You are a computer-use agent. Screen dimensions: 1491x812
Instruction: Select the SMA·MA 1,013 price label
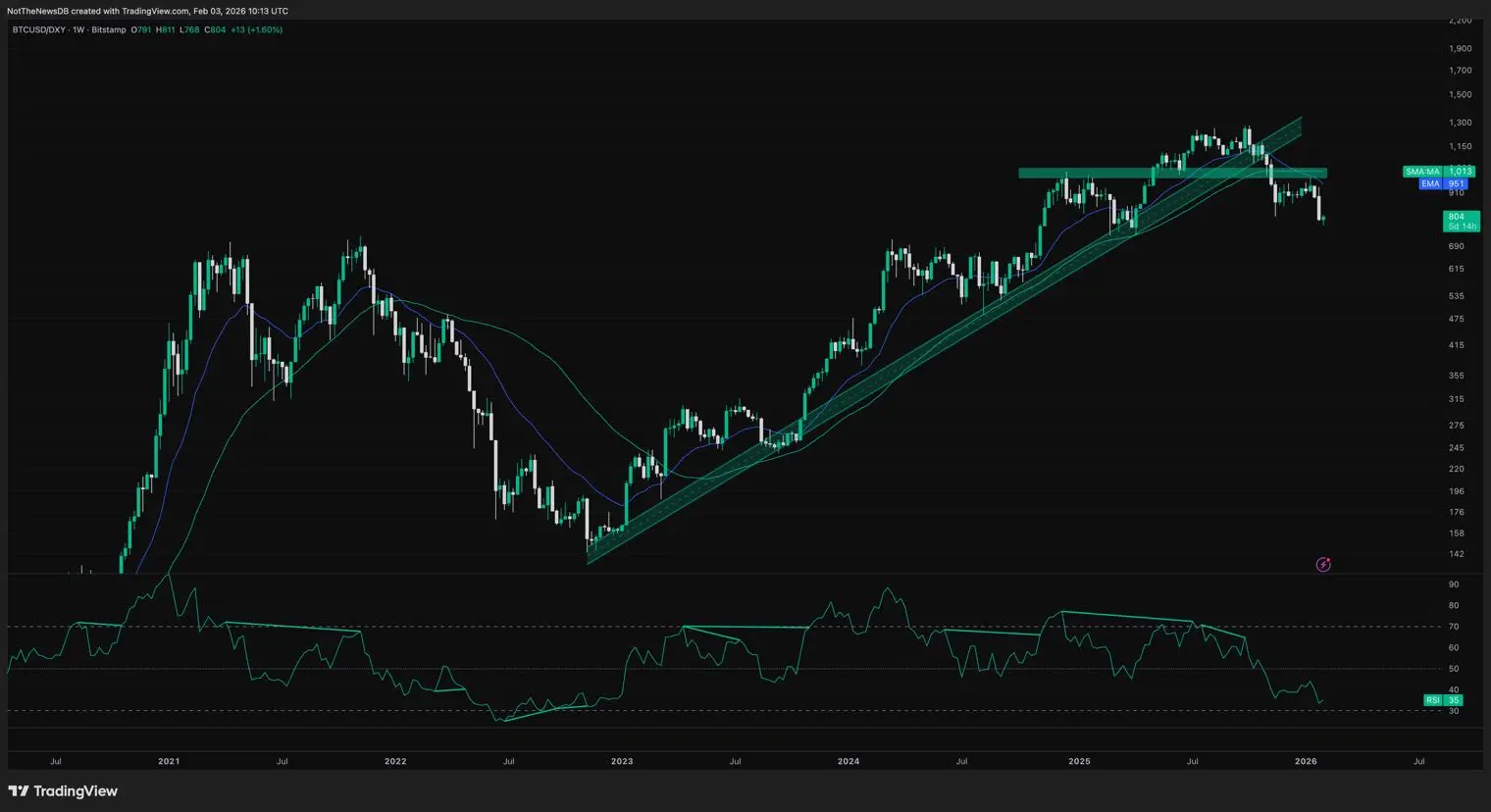pos(1438,172)
